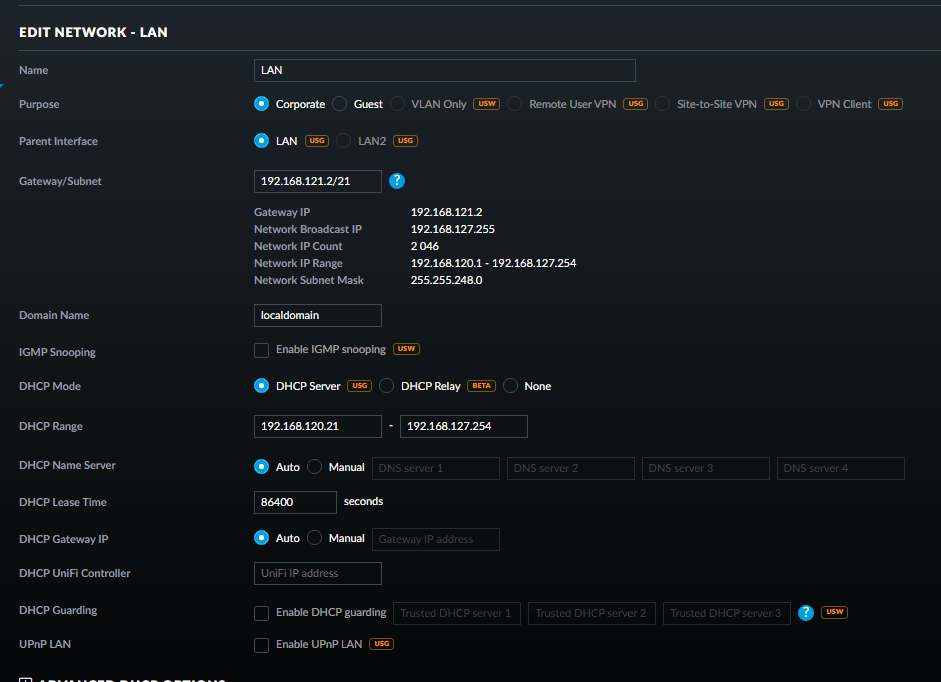Screen dimensions: 941x682
Task: Click the USG badge beside Remote User VPN
Action: (636, 104)
